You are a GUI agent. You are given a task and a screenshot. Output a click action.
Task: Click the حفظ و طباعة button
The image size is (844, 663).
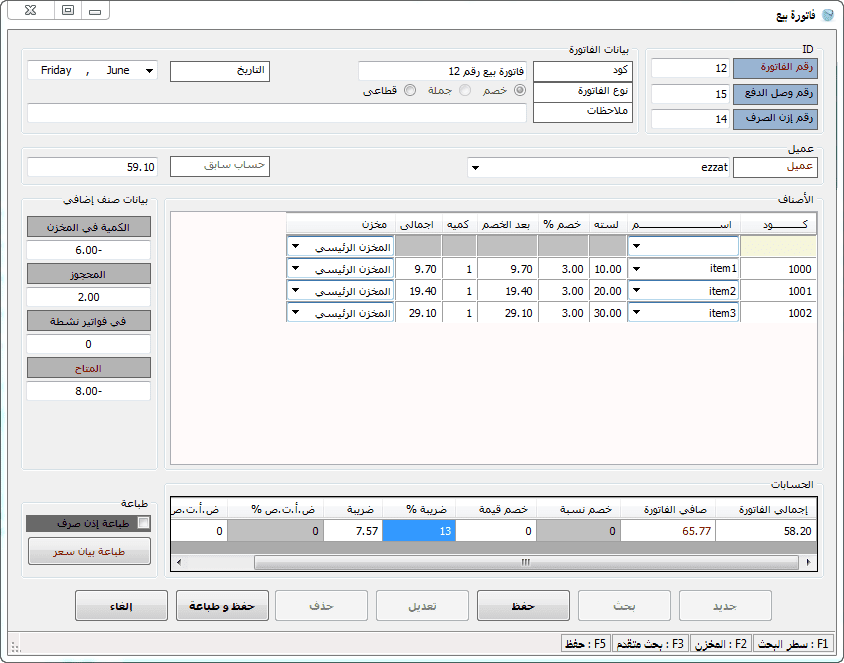(x=222, y=605)
